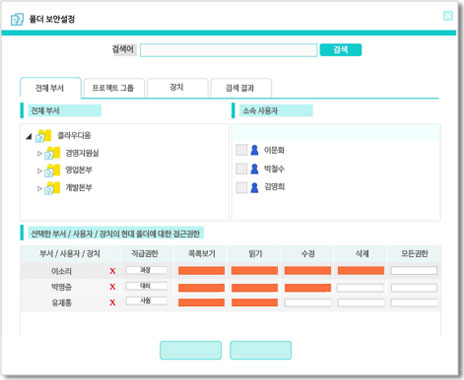Open the 사원 rank dropdown
Screen dimensions: 464x380
(x=146, y=301)
